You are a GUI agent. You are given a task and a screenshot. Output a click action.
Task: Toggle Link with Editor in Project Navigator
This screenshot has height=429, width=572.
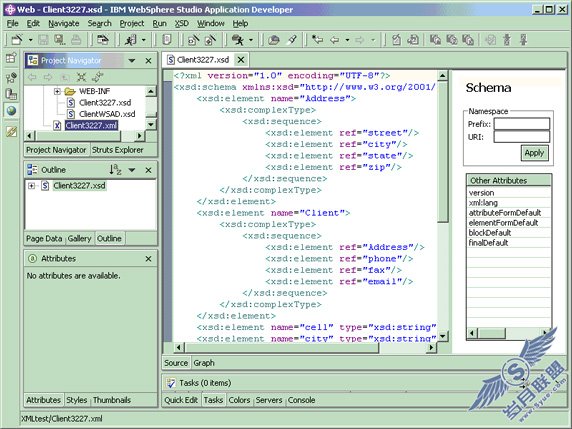click(x=98, y=77)
